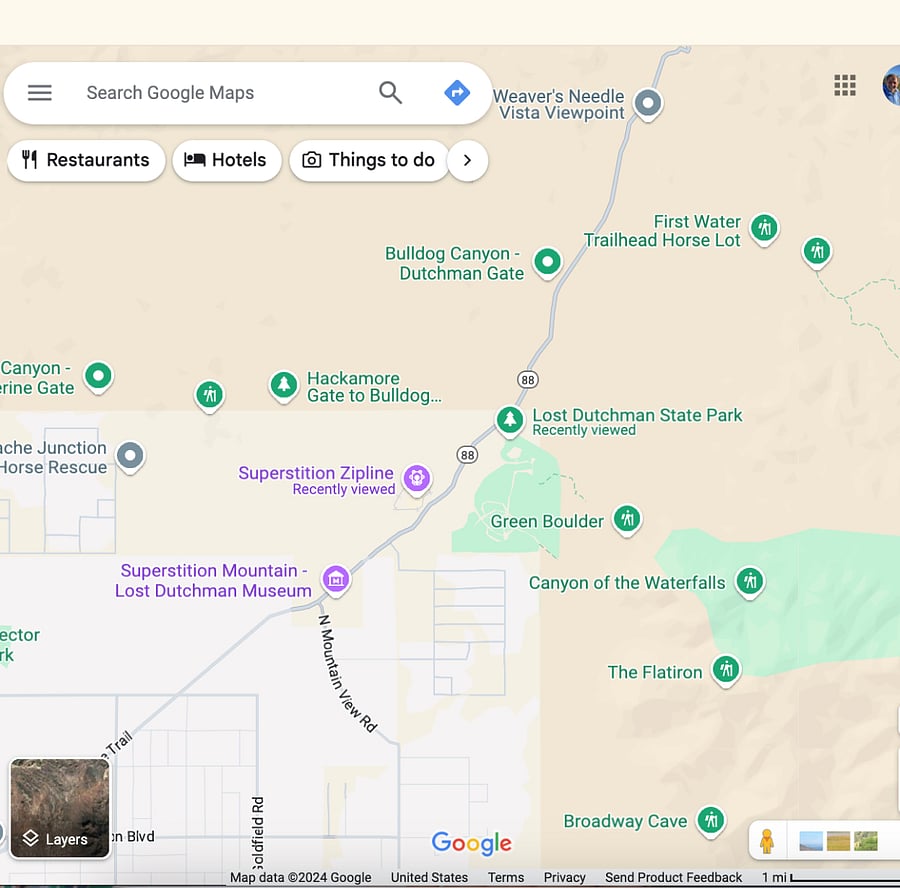Click the Apache Junction Horse Rescue pin
900x888 pixels.
tap(130, 456)
